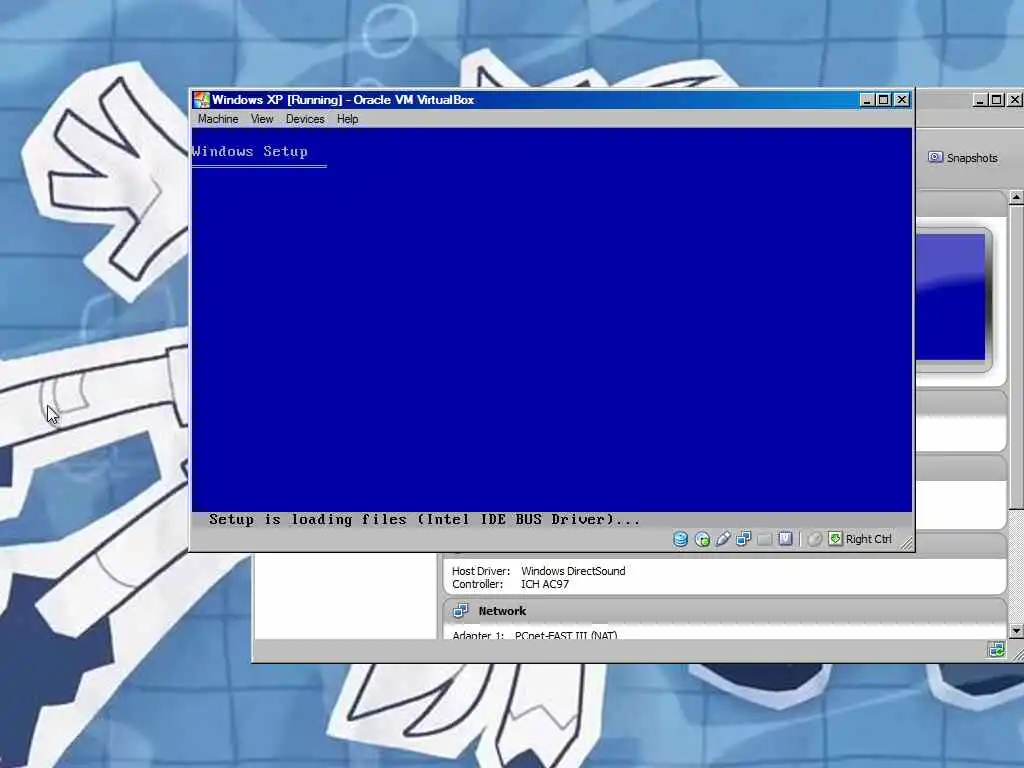Maximize the Windows XP VM window

pos(884,100)
